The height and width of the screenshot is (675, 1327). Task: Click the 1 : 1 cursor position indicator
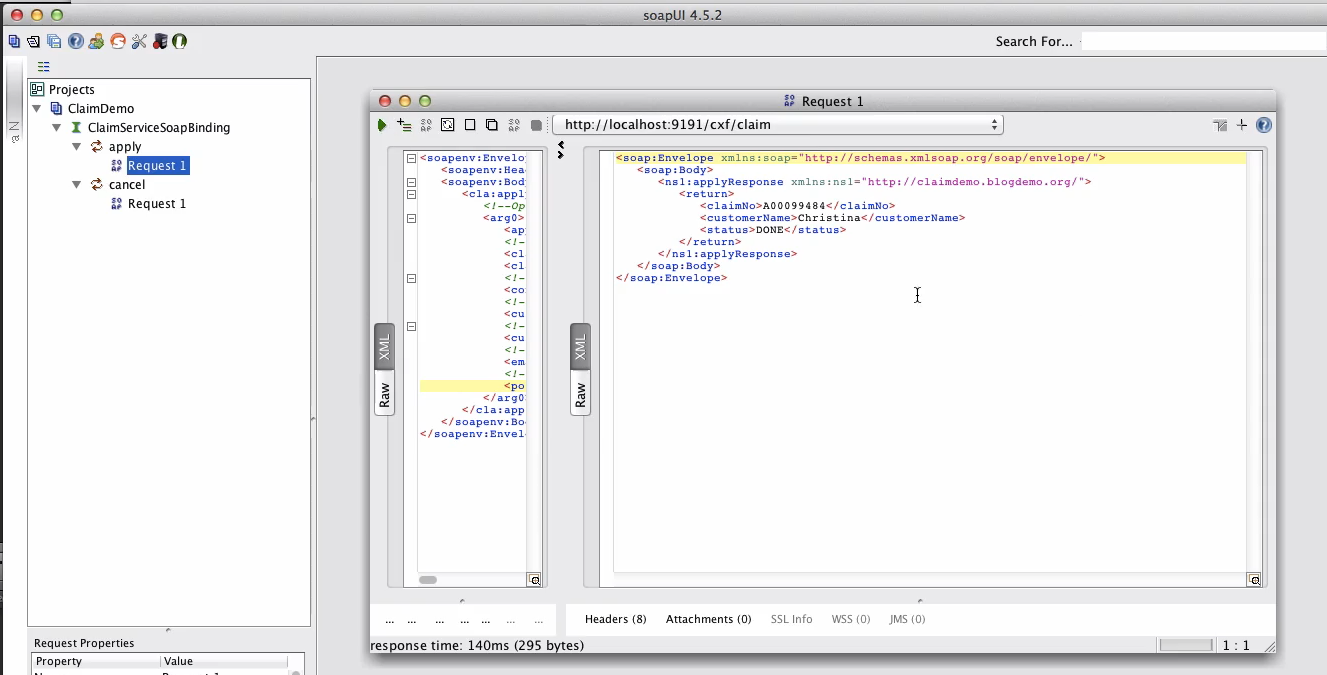click(x=1237, y=645)
